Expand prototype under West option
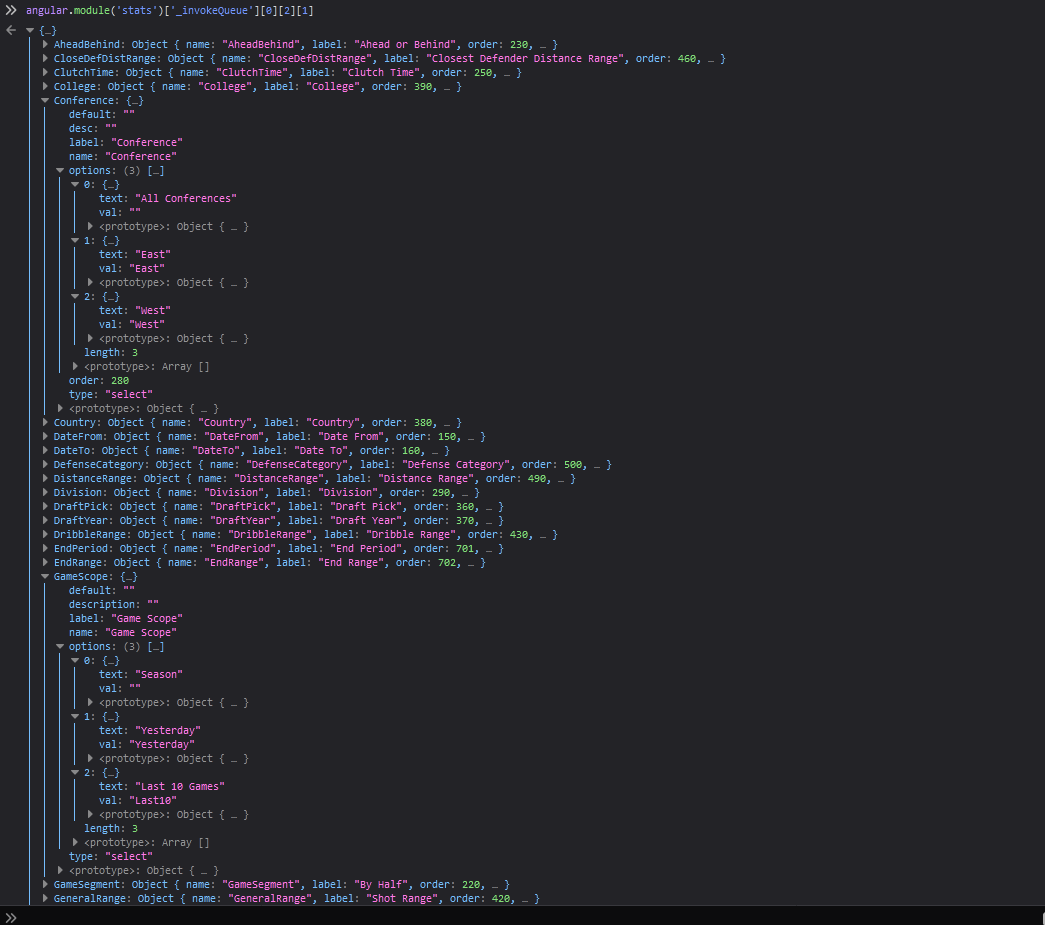1045x925 pixels. [91, 338]
